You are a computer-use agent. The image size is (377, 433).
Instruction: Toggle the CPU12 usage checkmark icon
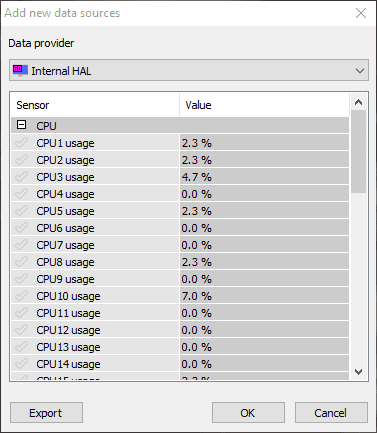[x=21, y=330]
